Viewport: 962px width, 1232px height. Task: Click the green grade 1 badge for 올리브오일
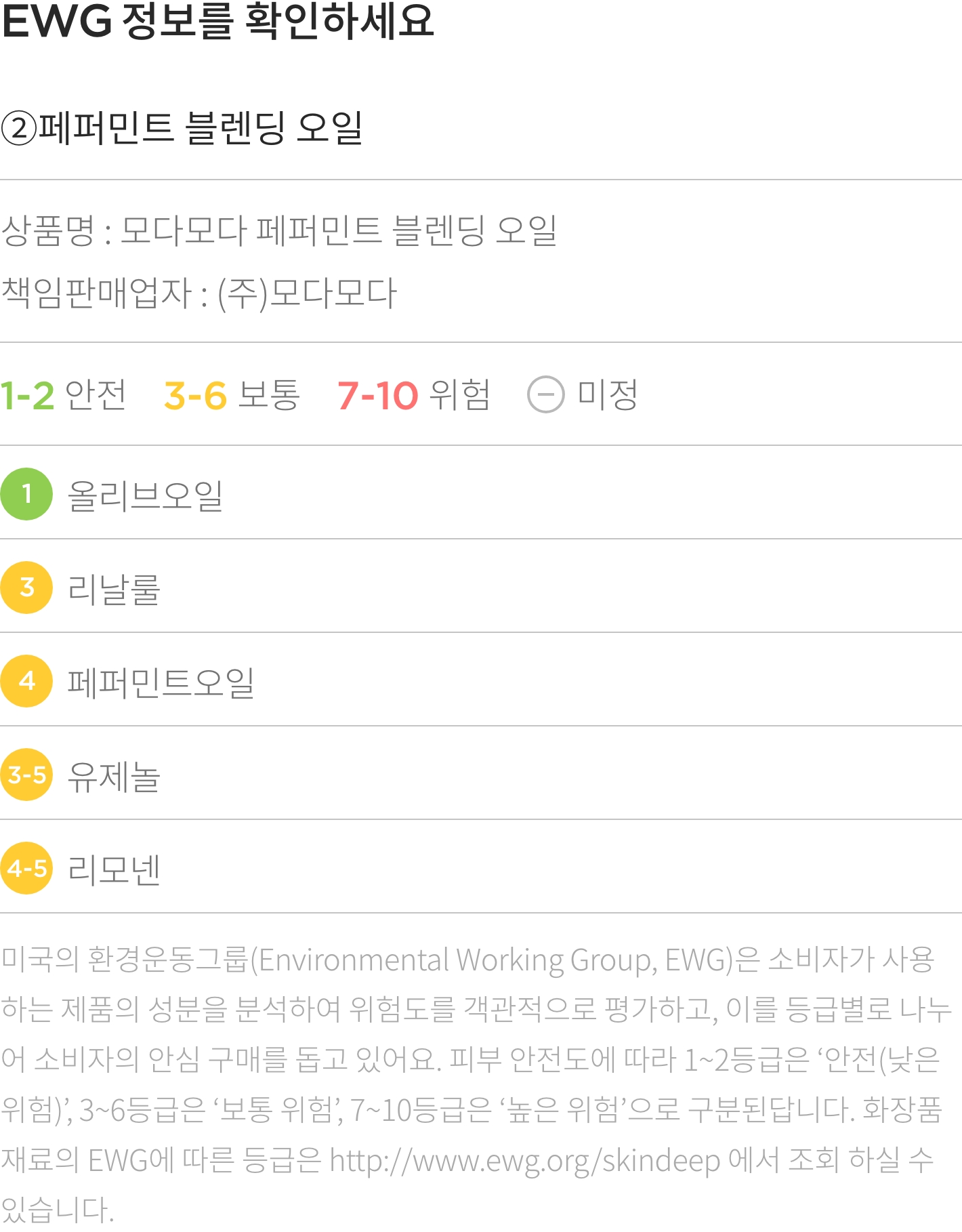26,494
